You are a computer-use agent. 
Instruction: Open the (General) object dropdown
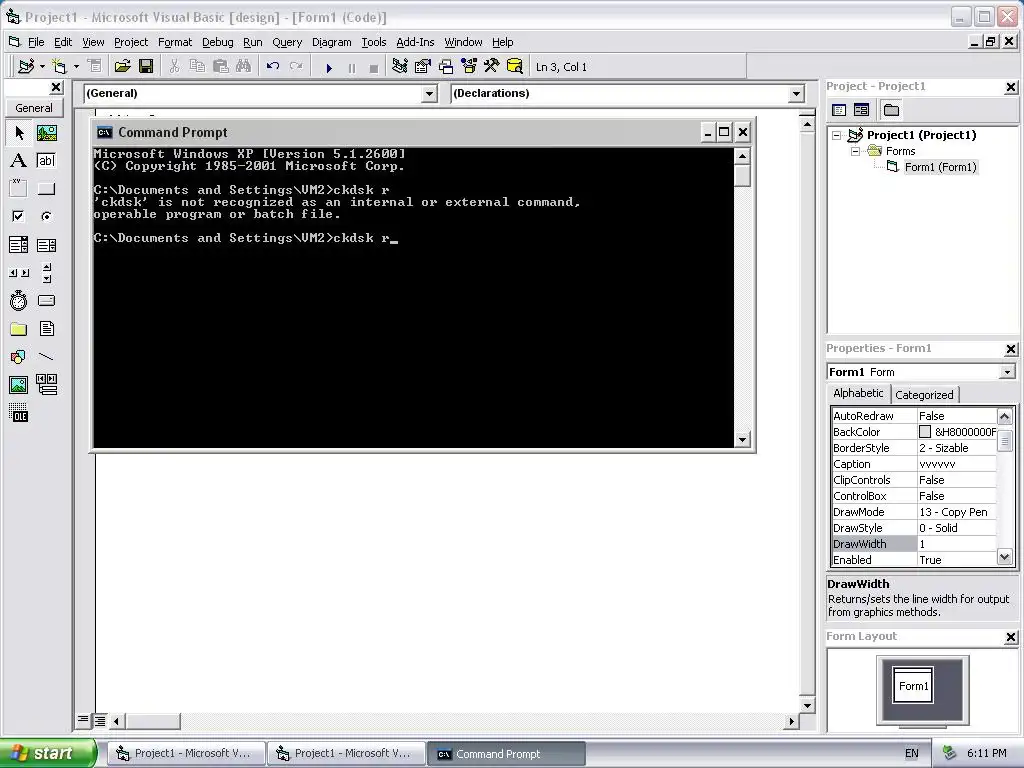429,94
